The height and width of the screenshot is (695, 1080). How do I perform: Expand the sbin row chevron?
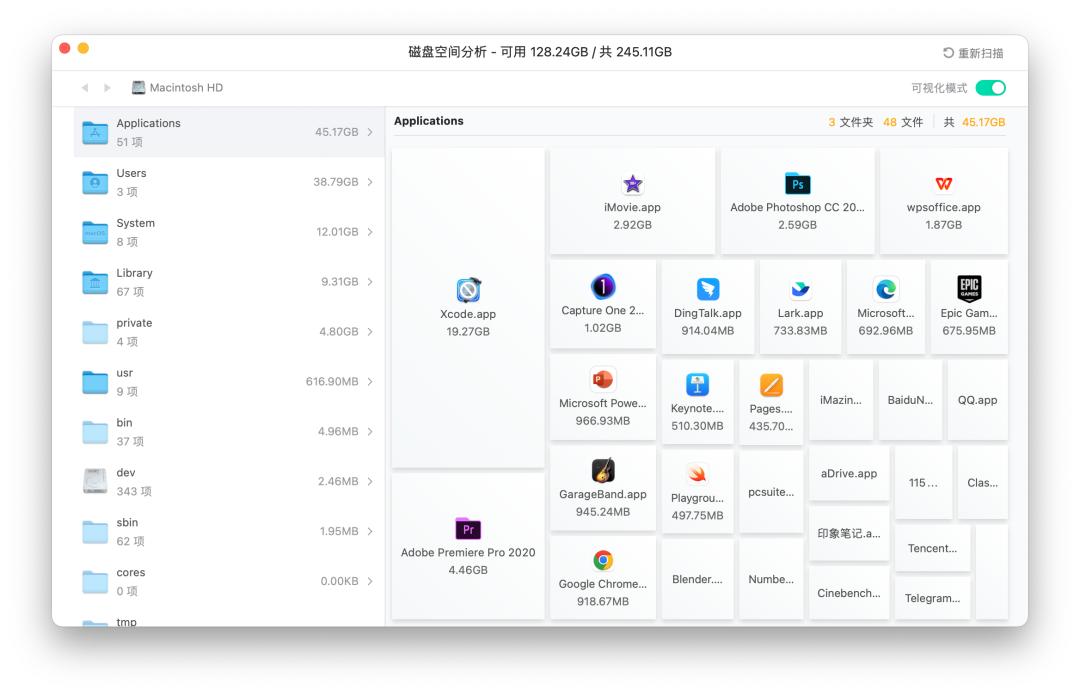[x=370, y=531]
